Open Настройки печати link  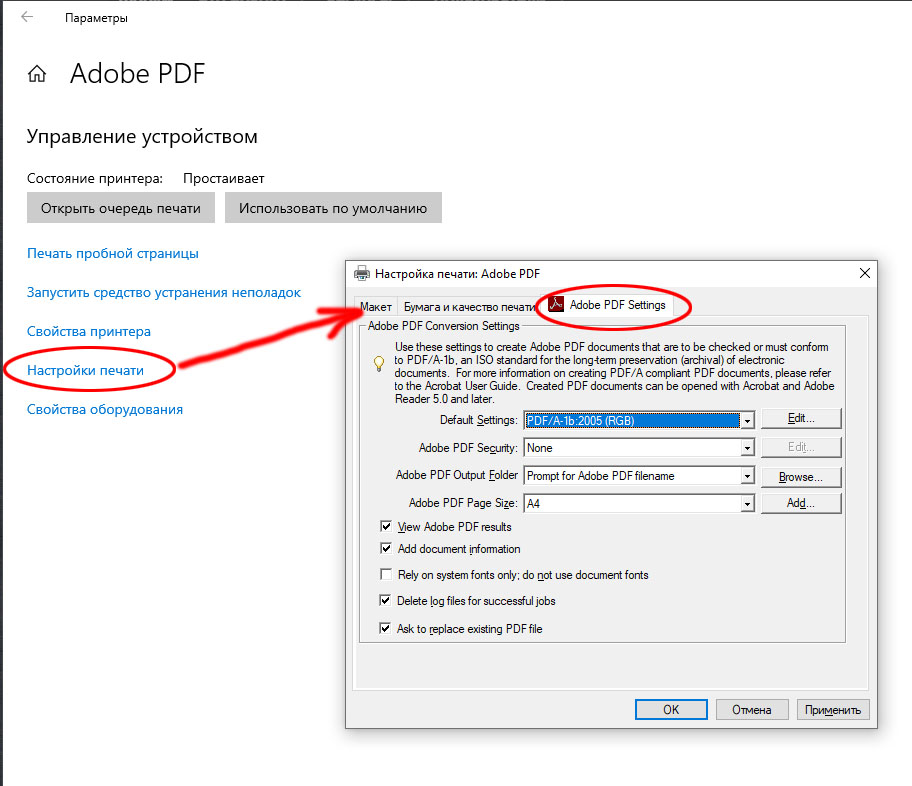coord(86,371)
